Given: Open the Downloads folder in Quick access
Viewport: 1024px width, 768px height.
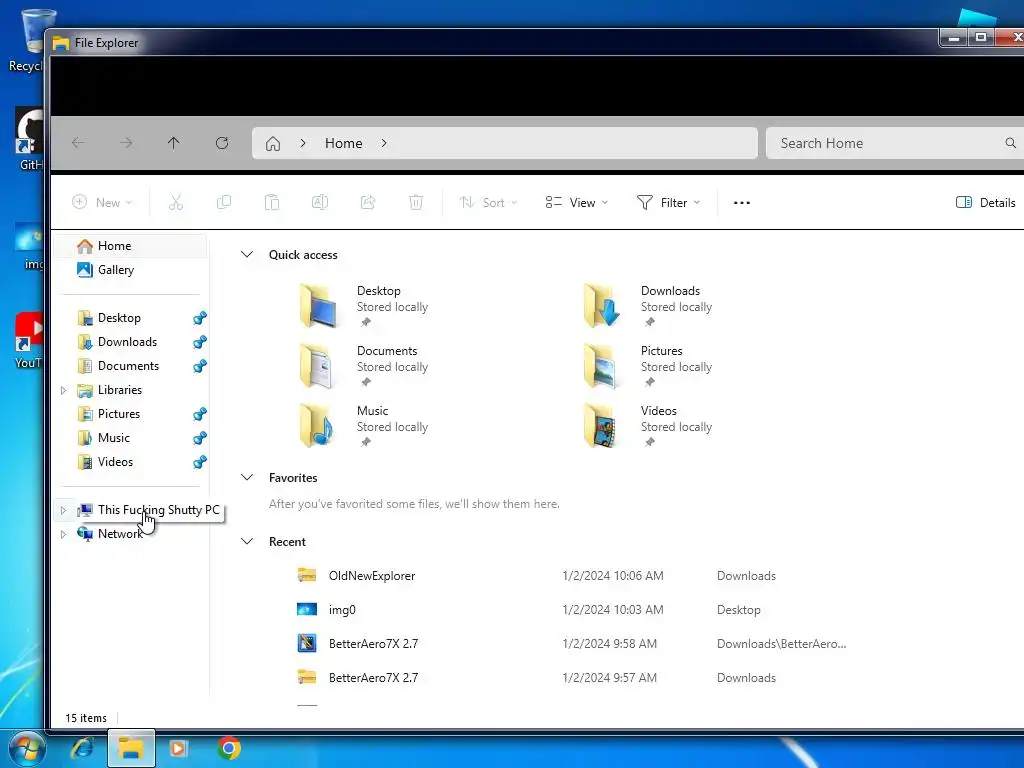Looking at the screenshot, I should pos(650,306).
